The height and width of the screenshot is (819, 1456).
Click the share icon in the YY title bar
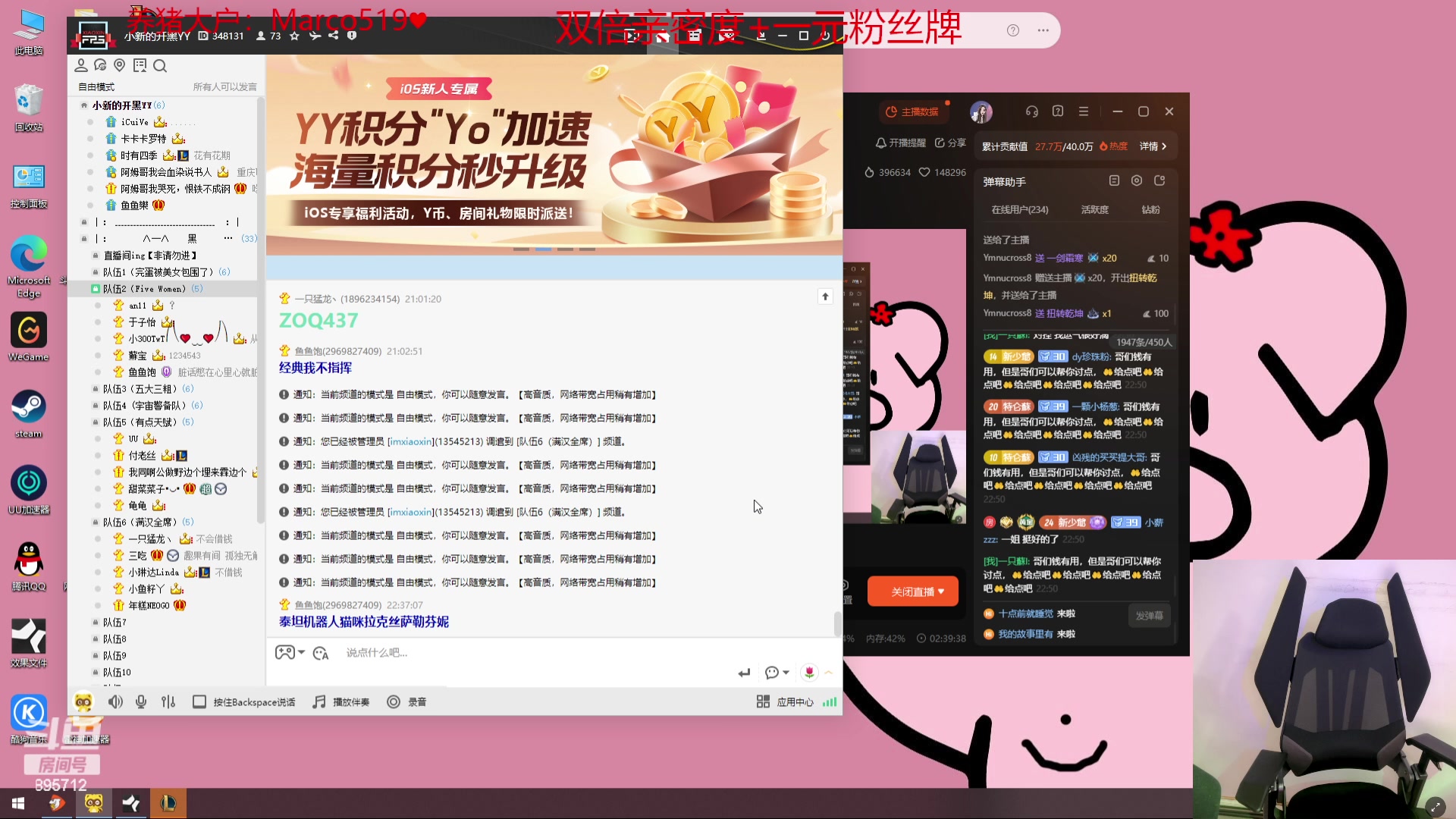(332, 35)
